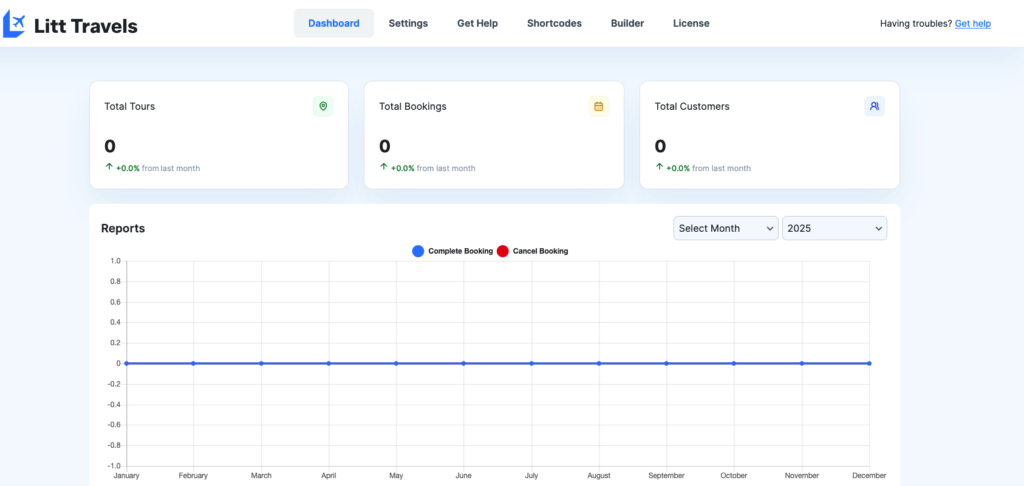Select the Builder tab
1024x486 pixels.
627,23
